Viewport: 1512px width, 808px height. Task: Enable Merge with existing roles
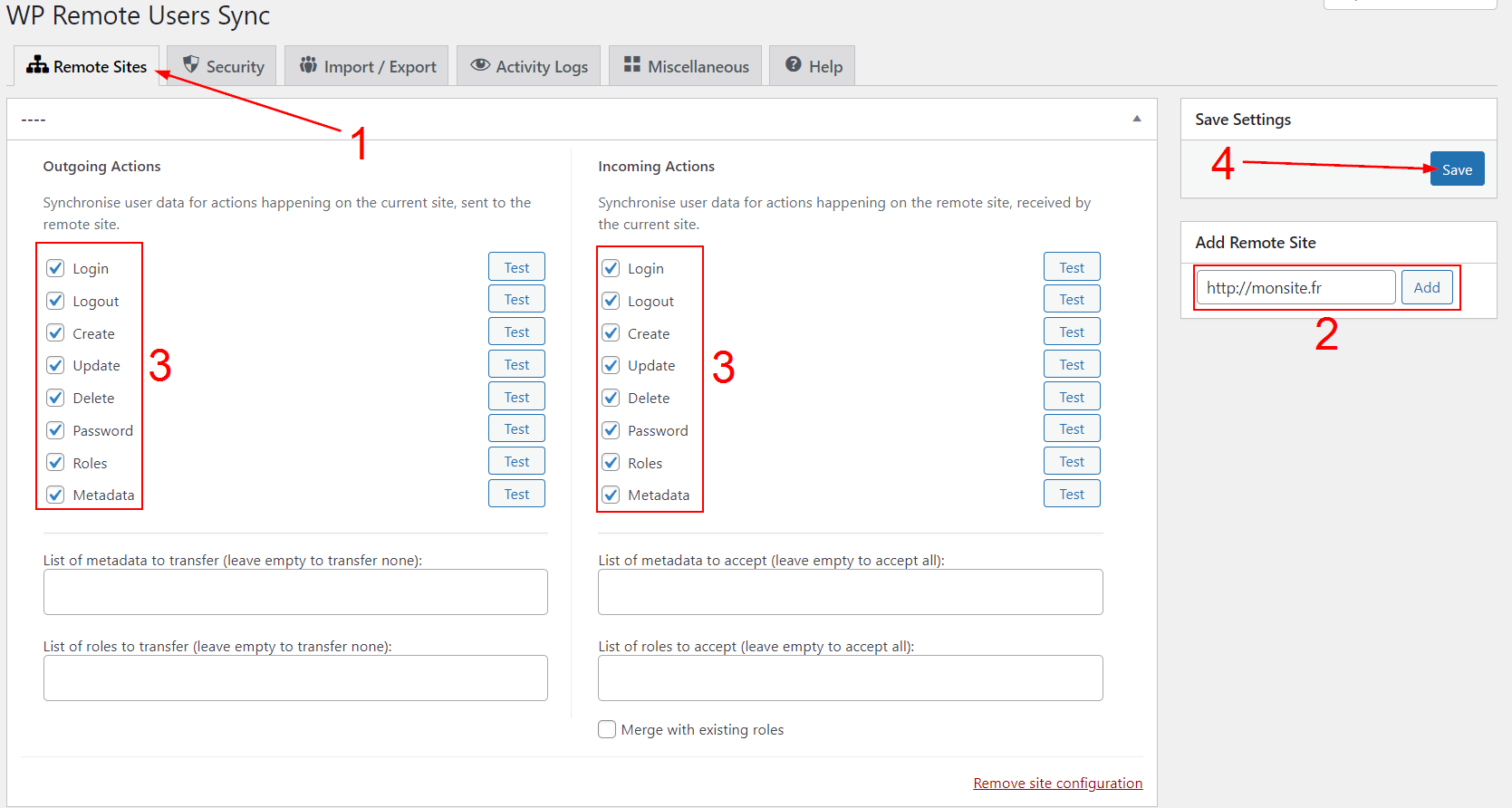[607, 729]
